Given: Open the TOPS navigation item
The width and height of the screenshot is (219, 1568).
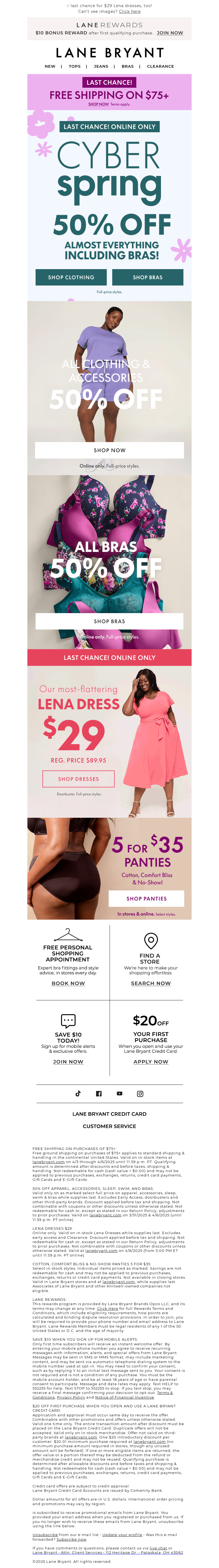Looking at the screenshot, I should click(x=74, y=66).
